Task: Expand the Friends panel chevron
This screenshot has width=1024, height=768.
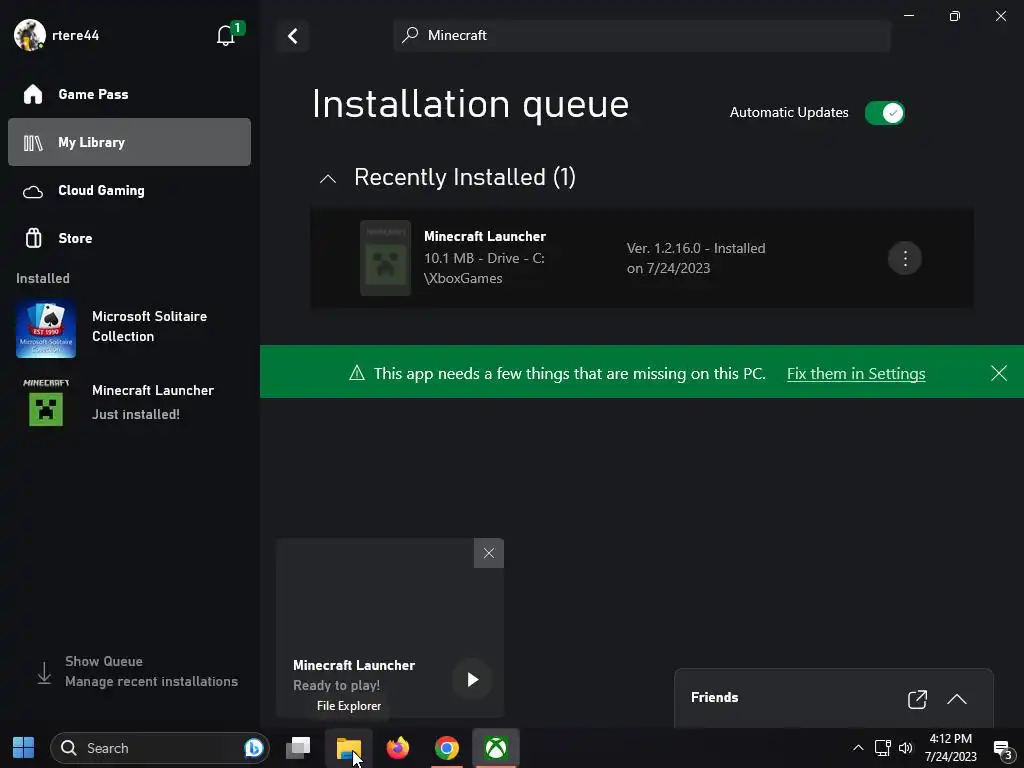Action: click(957, 699)
